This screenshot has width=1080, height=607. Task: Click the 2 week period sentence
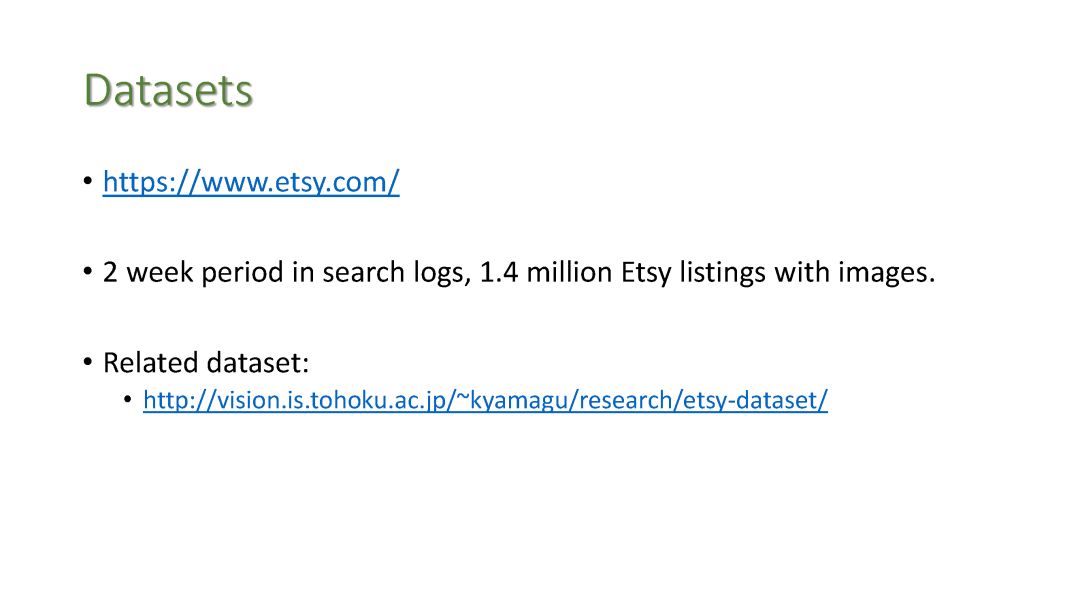[x=519, y=272]
